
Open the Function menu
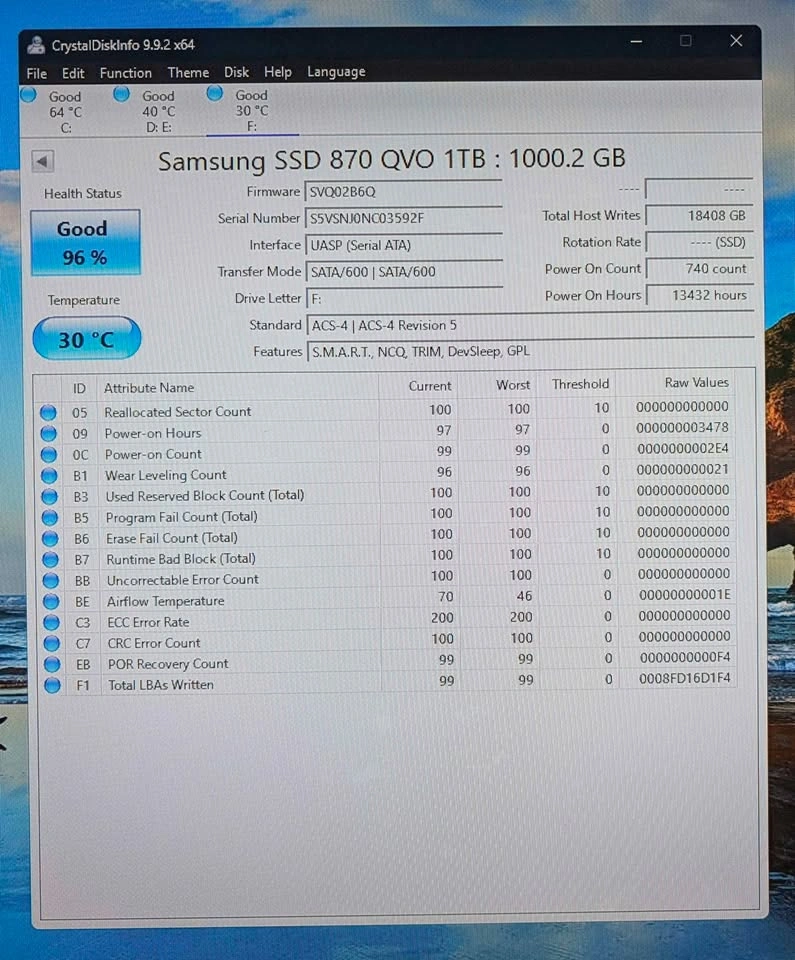coord(126,73)
